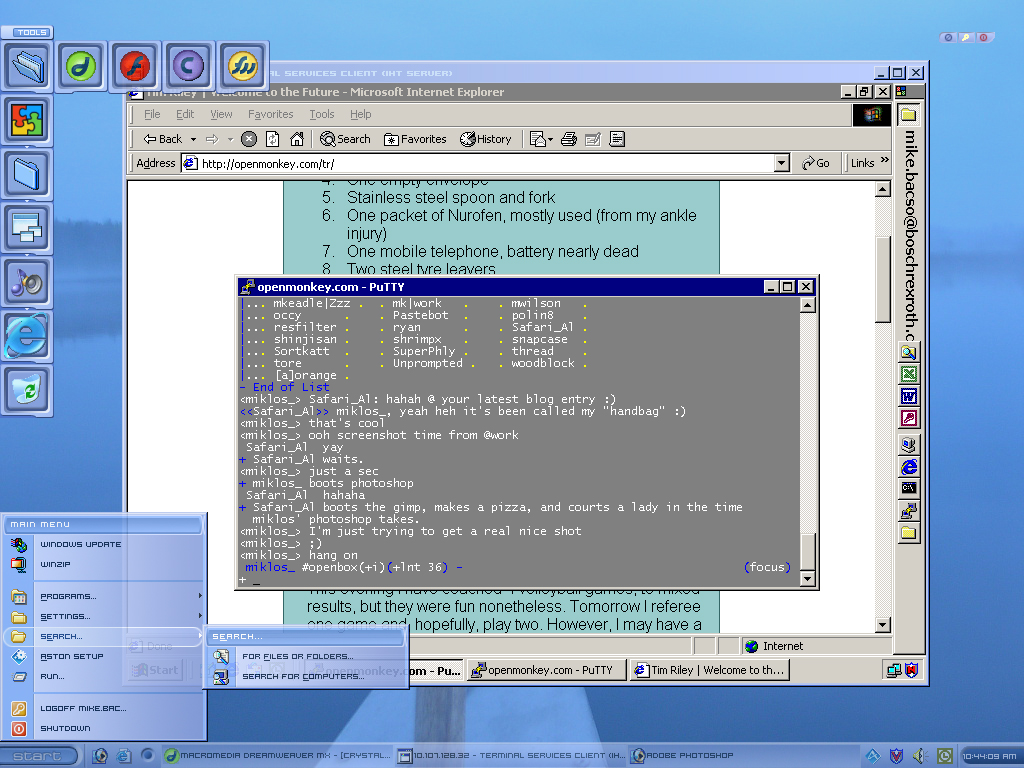Launch Fireworks from the Tools shelf

(243, 67)
